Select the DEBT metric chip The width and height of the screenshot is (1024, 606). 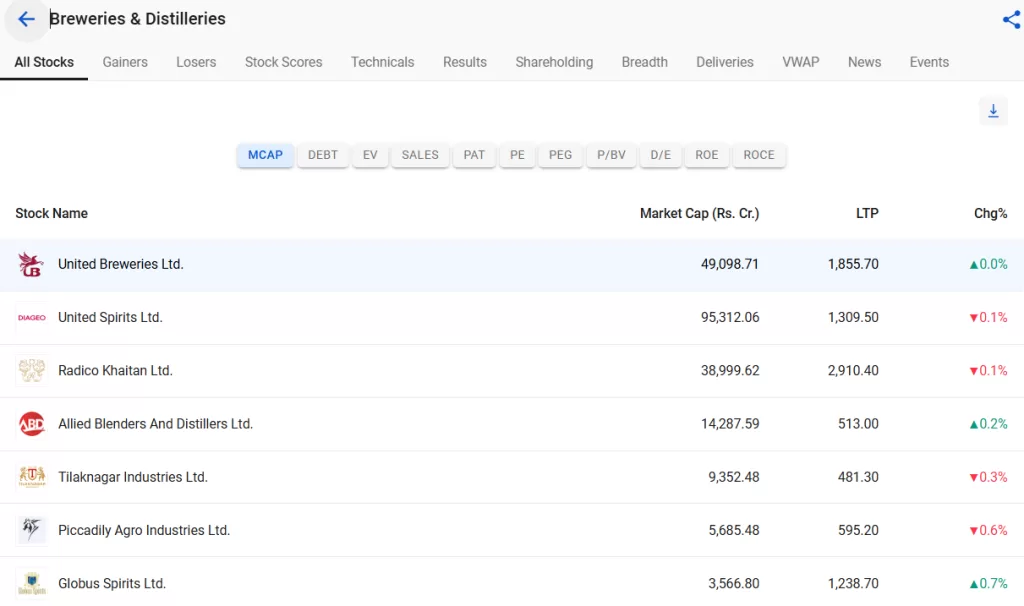click(323, 155)
